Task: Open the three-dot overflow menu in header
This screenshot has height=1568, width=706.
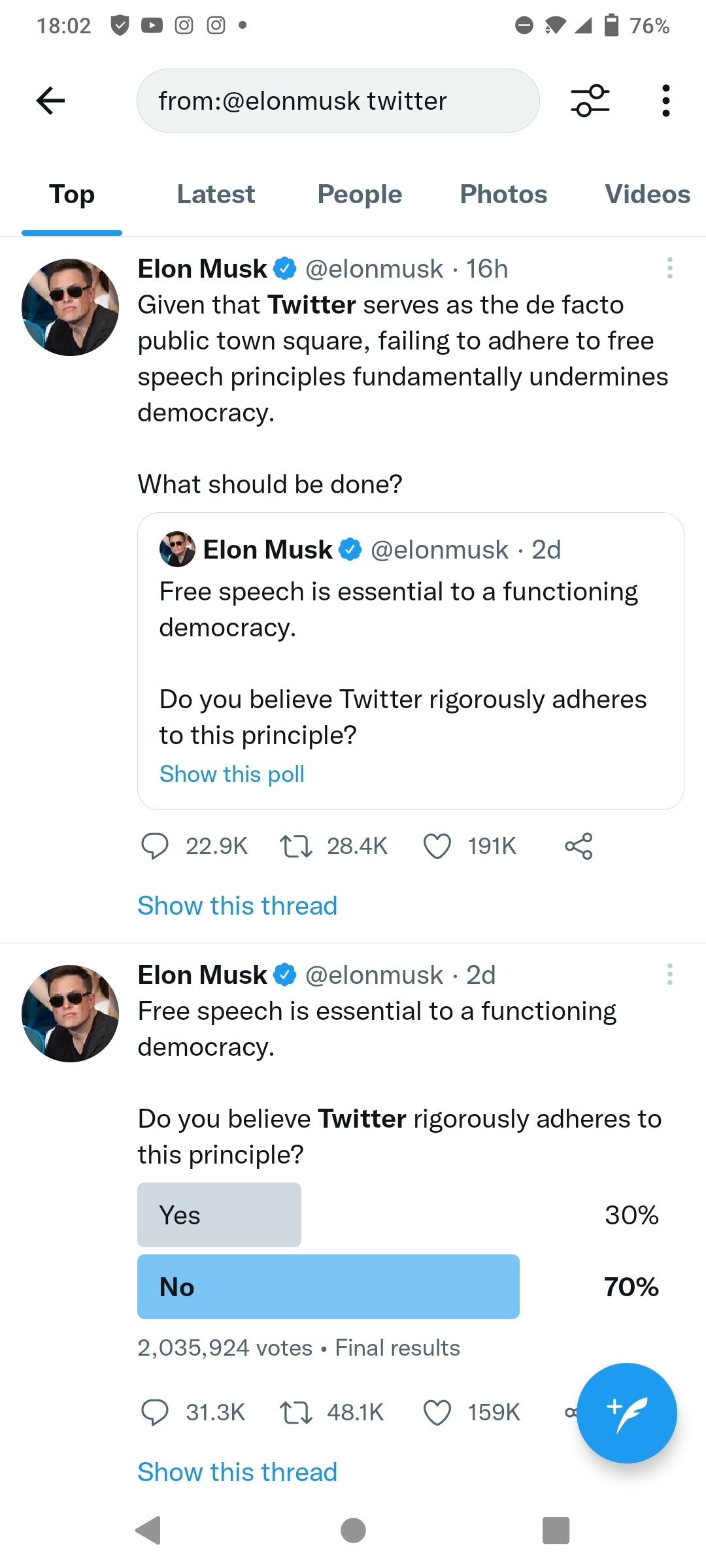Action: [665, 101]
